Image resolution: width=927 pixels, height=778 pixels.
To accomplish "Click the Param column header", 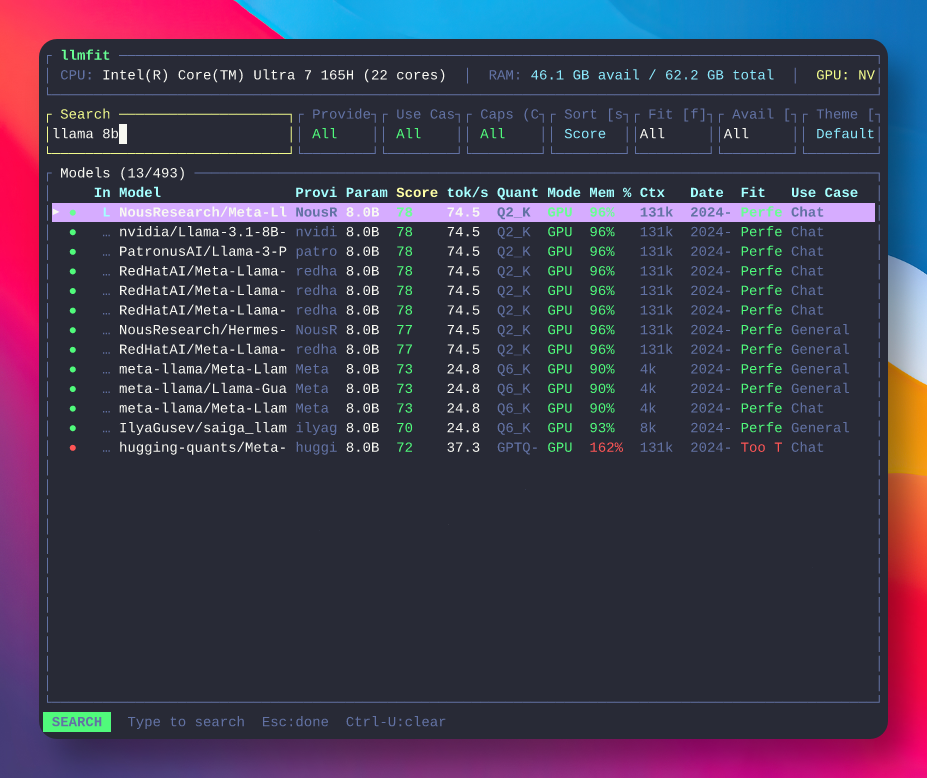I will pos(367,193).
